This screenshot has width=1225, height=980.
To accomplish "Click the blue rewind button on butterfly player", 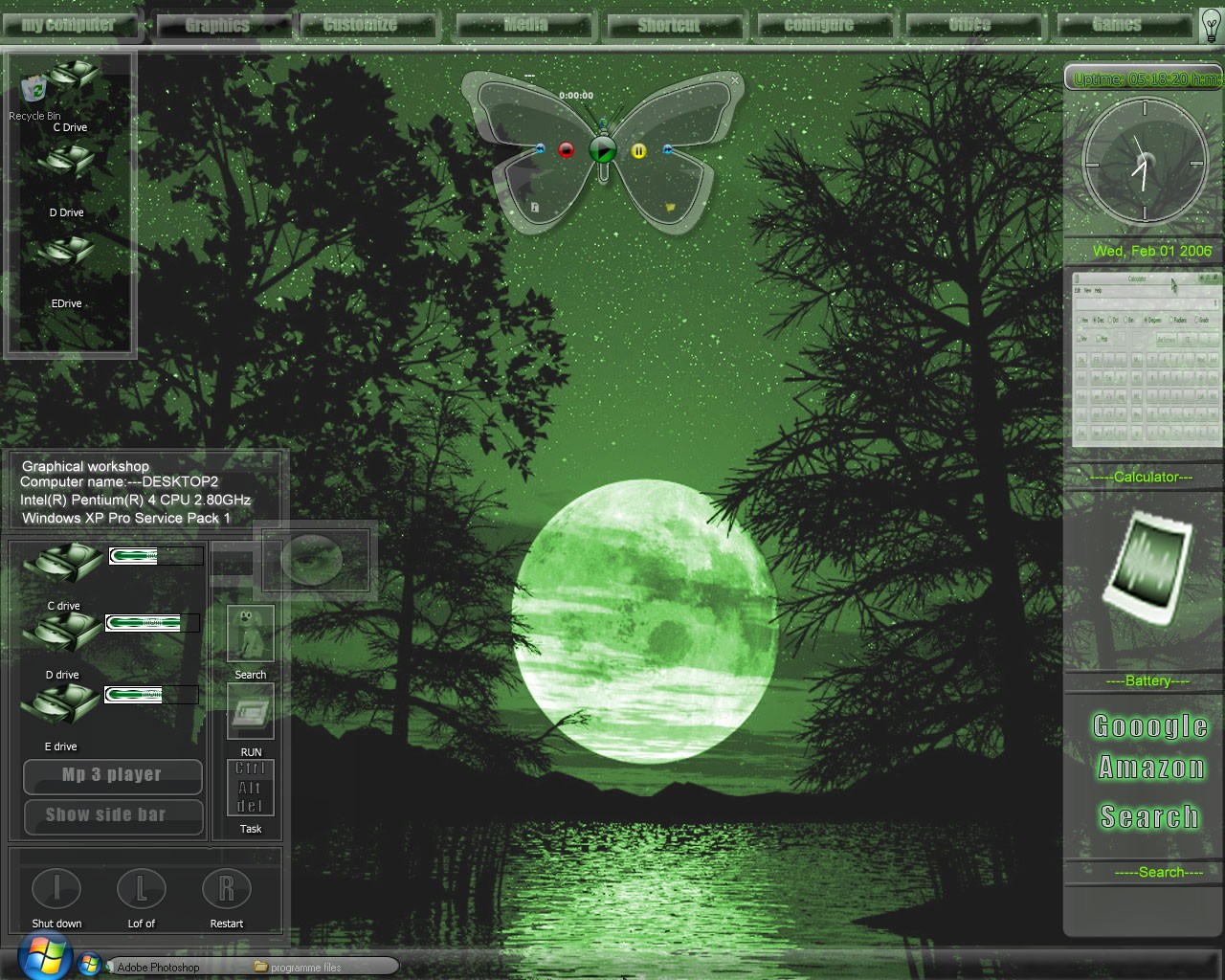I will pyautogui.click(x=540, y=149).
